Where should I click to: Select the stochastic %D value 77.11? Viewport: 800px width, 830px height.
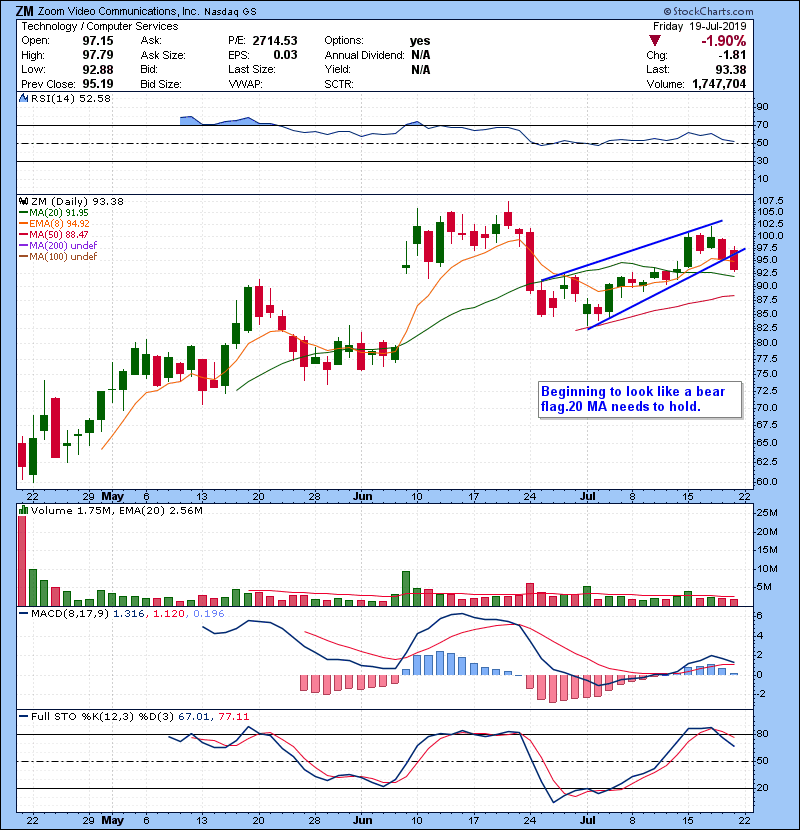point(233,717)
